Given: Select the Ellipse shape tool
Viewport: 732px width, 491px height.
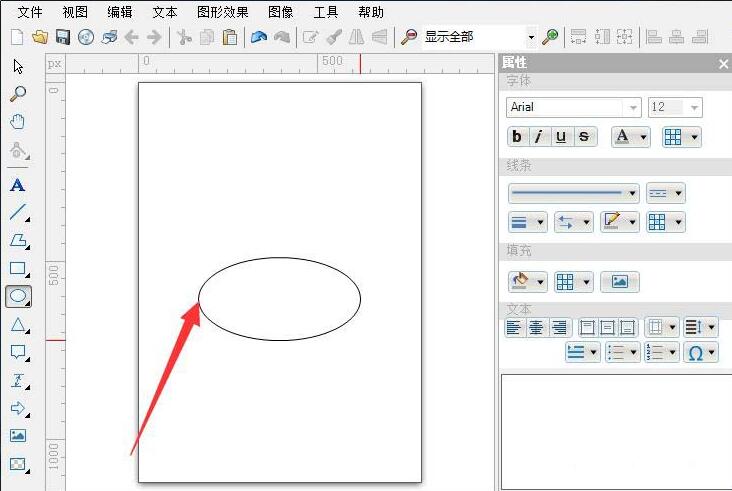Looking at the screenshot, I should (17, 296).
